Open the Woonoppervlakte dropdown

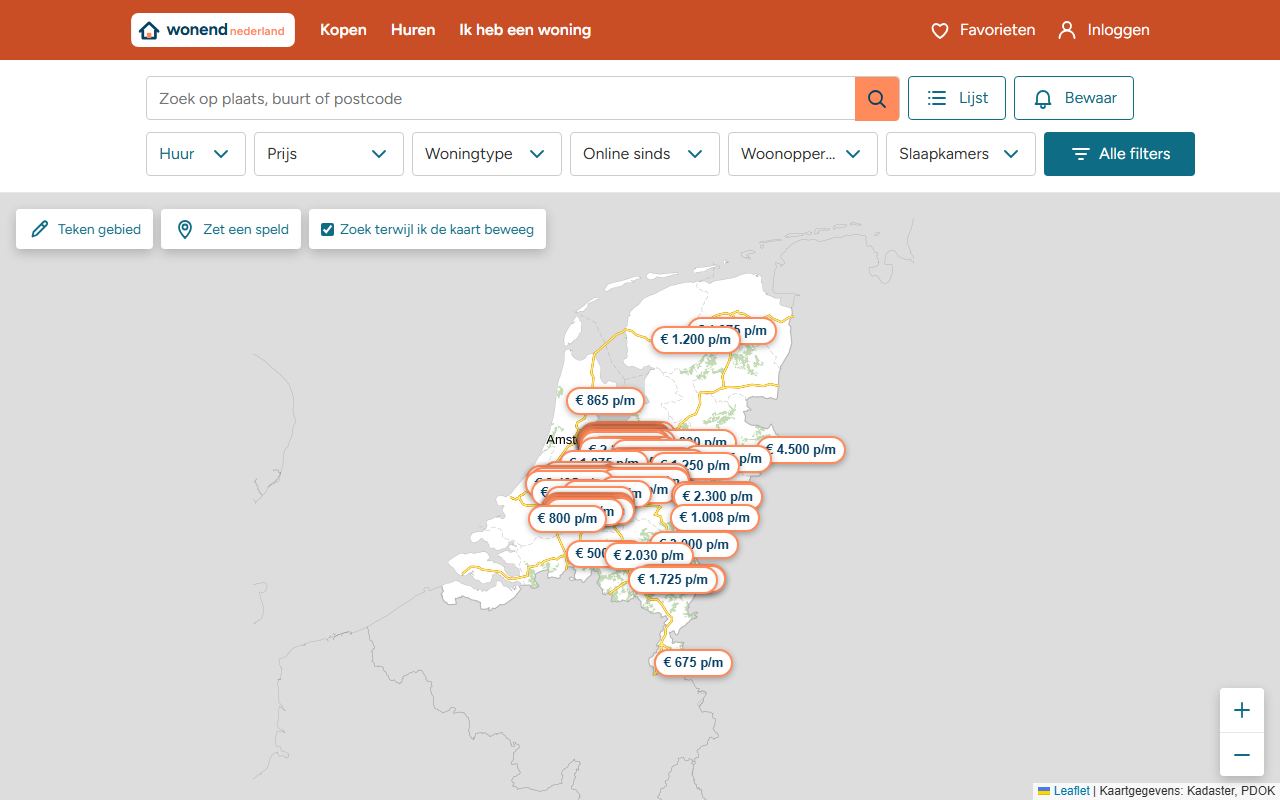(x=803, y=154)
